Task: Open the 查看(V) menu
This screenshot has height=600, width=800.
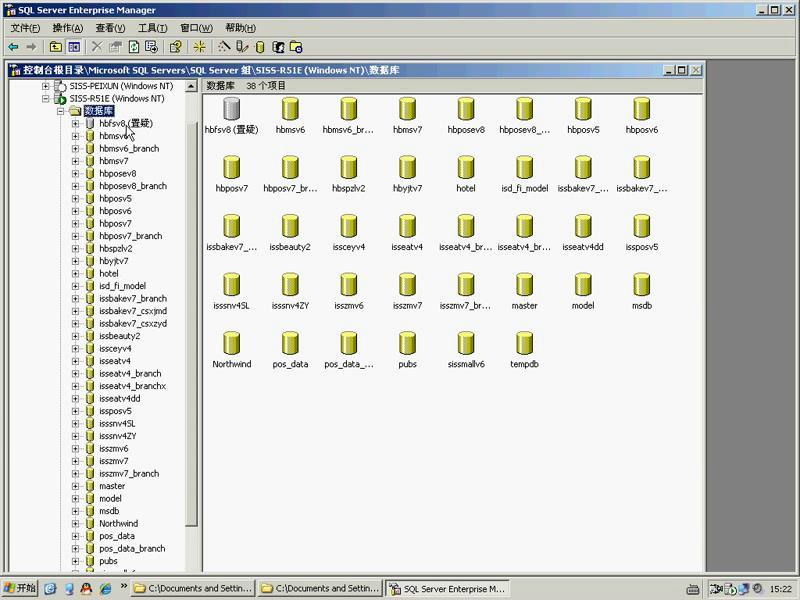Action: (x=110, y=28)
